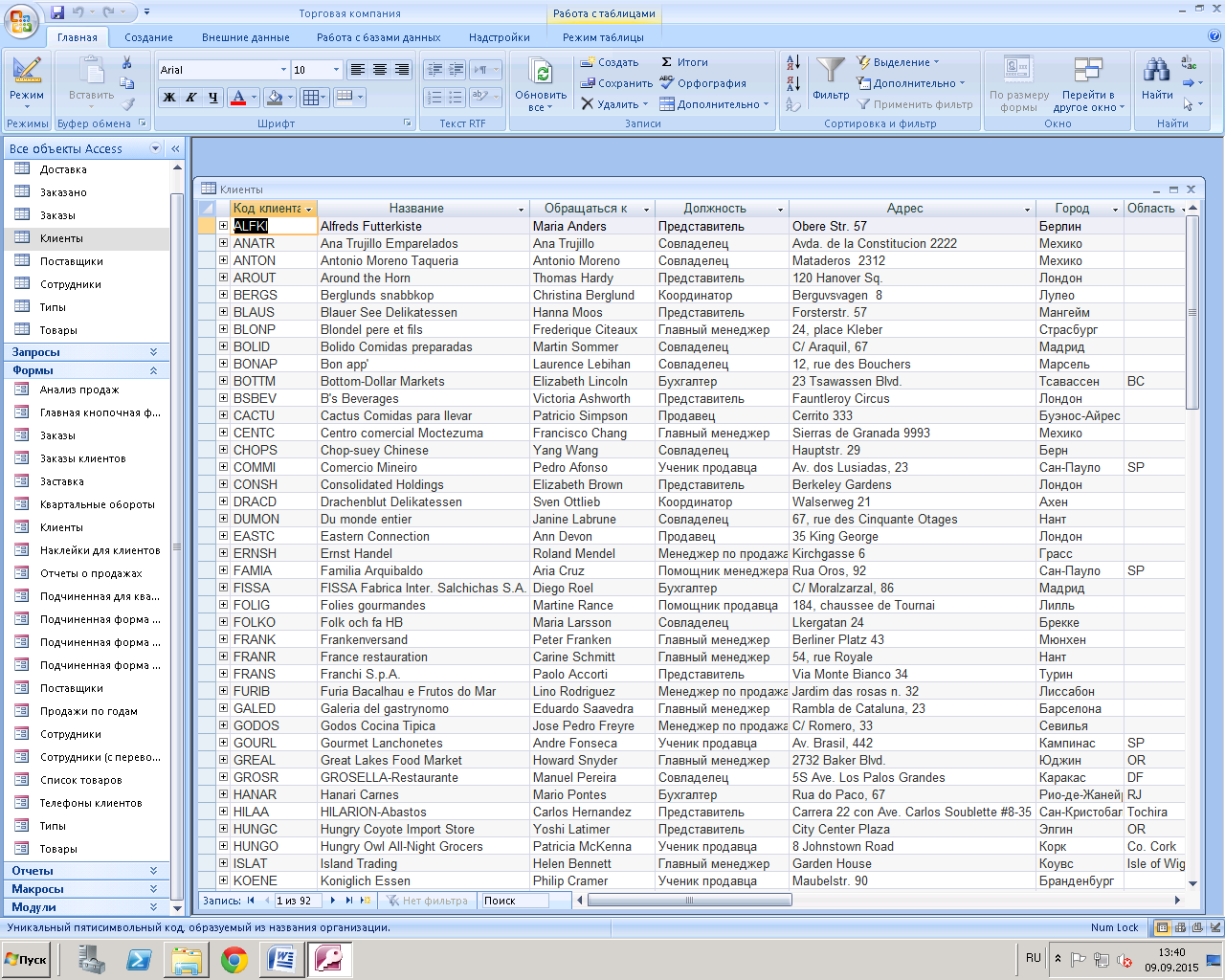Click the Replace icon in Найти group
Viewport: 1225px width, 980px height.
pyautogui.click(x=1189, y=62)
